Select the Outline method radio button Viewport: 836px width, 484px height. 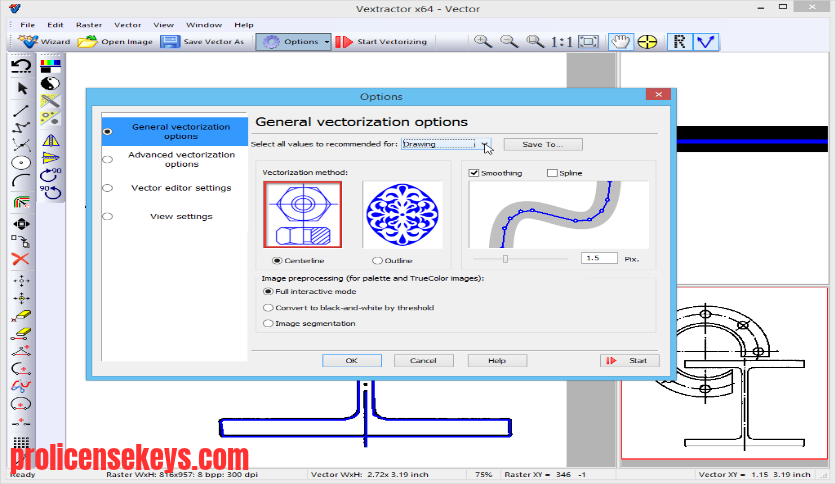[x=377, y=261]
